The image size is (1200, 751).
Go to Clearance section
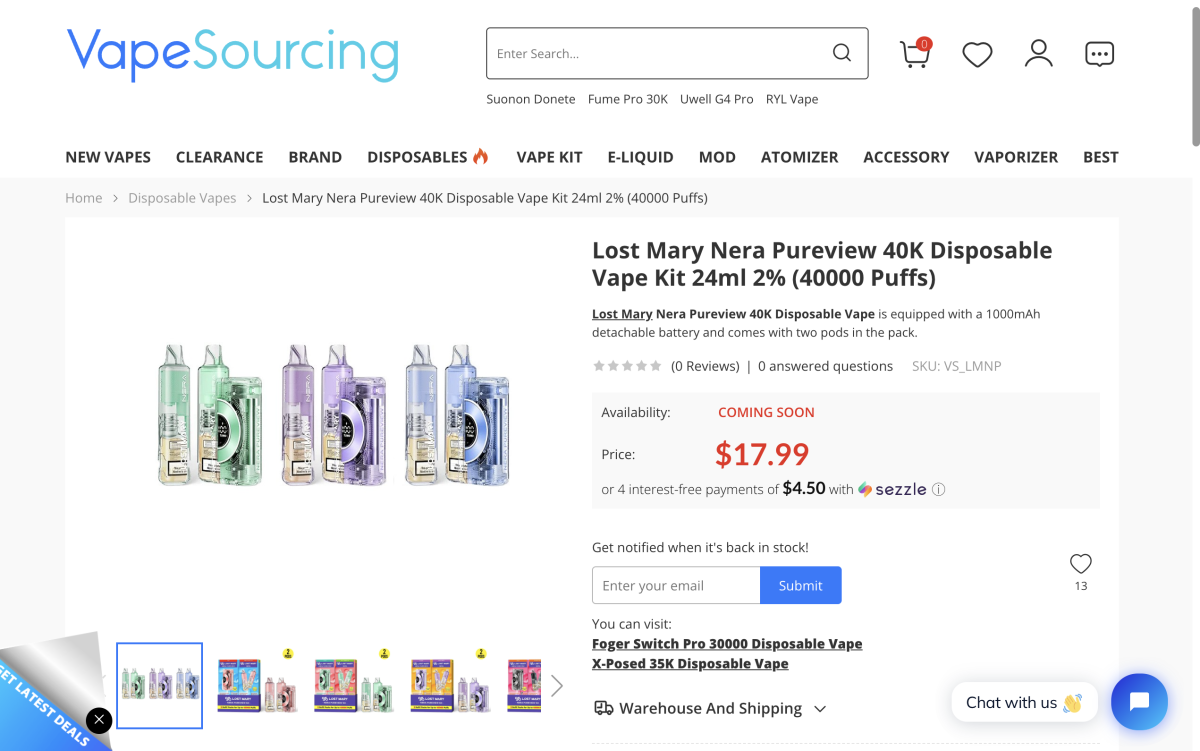point(219,157)
